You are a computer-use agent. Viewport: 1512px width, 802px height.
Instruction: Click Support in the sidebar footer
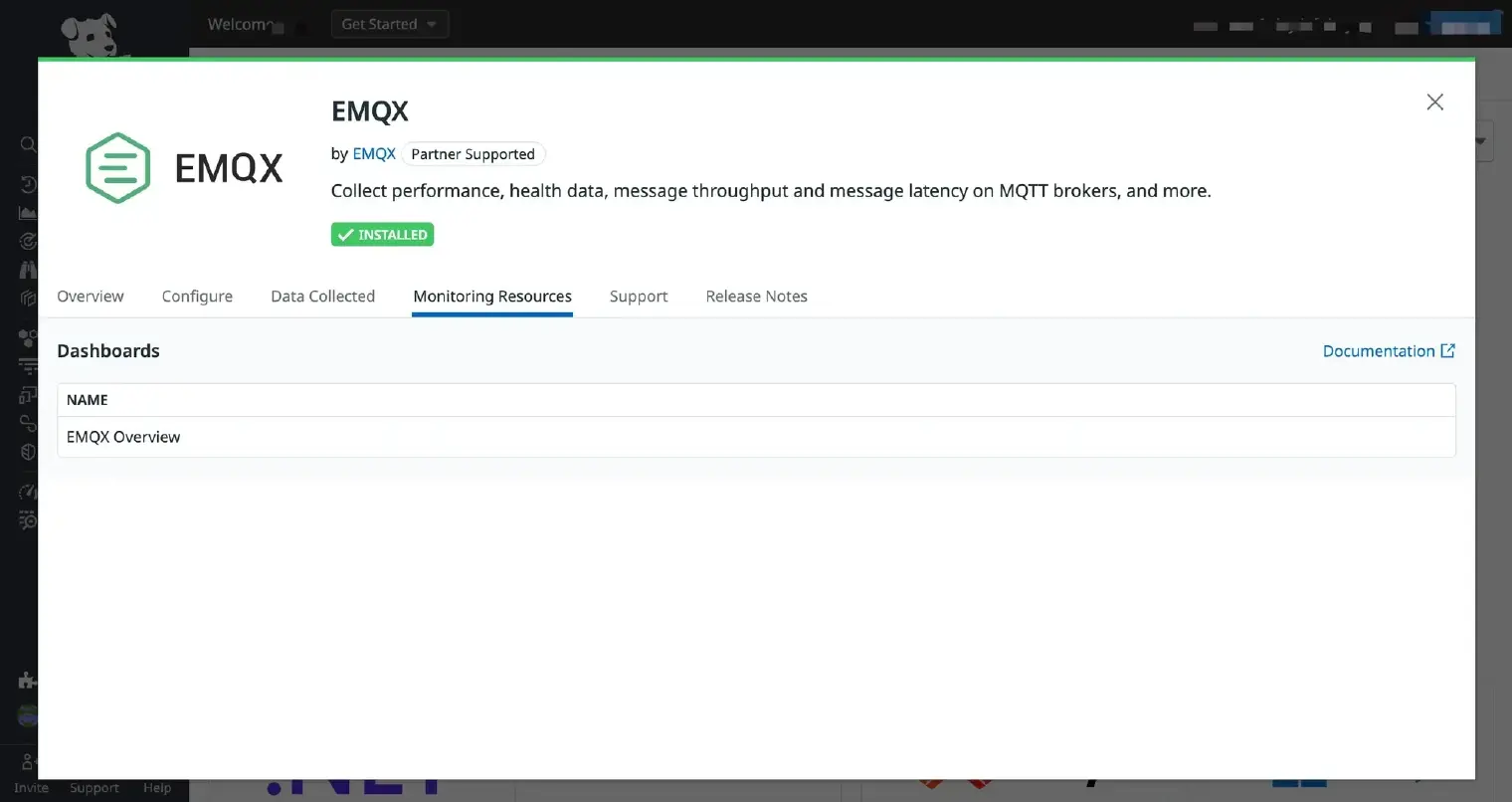click(x=94, y=788)
